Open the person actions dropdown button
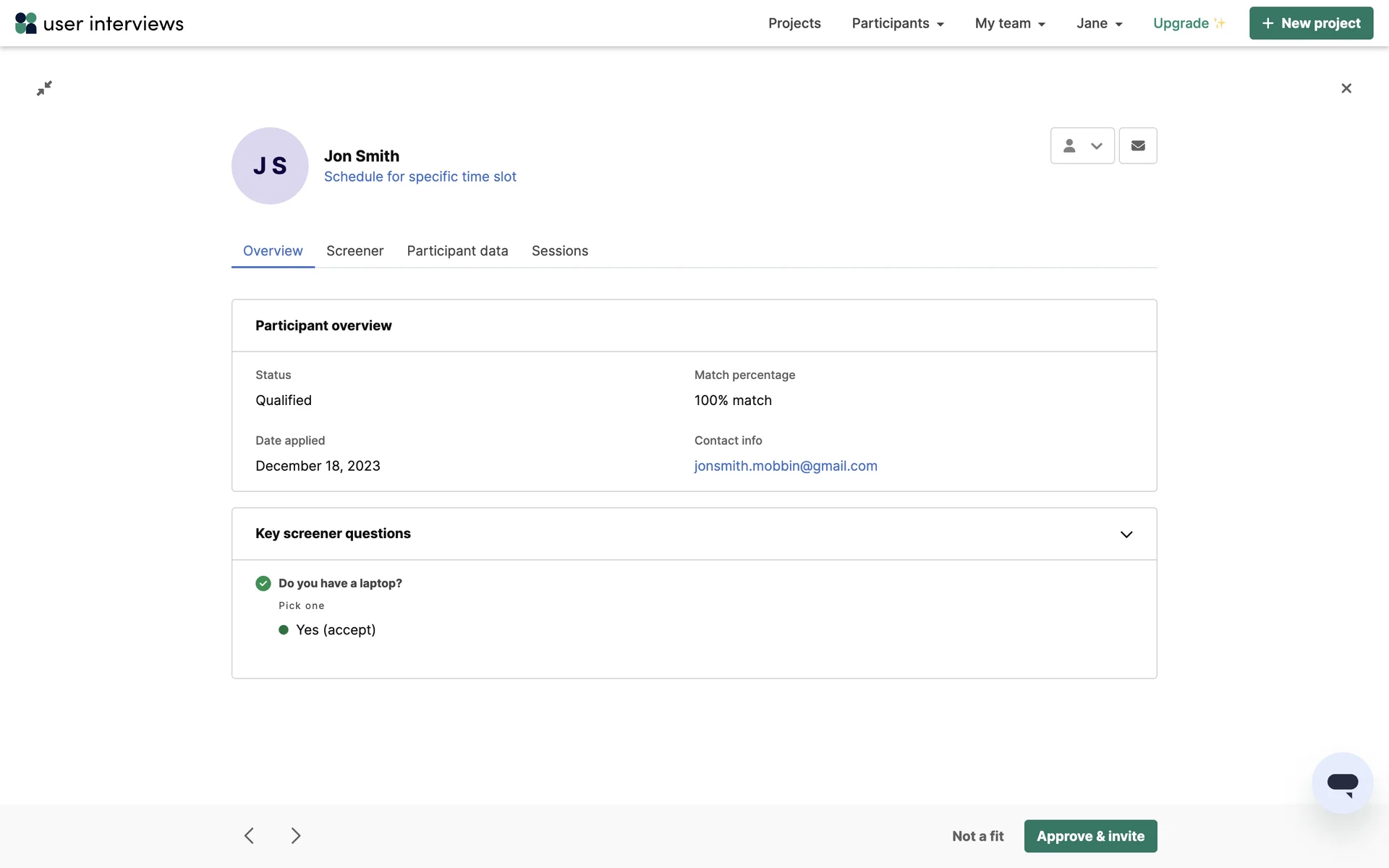This screenshot has width=1389, height=868. (x=1082, y=146)
